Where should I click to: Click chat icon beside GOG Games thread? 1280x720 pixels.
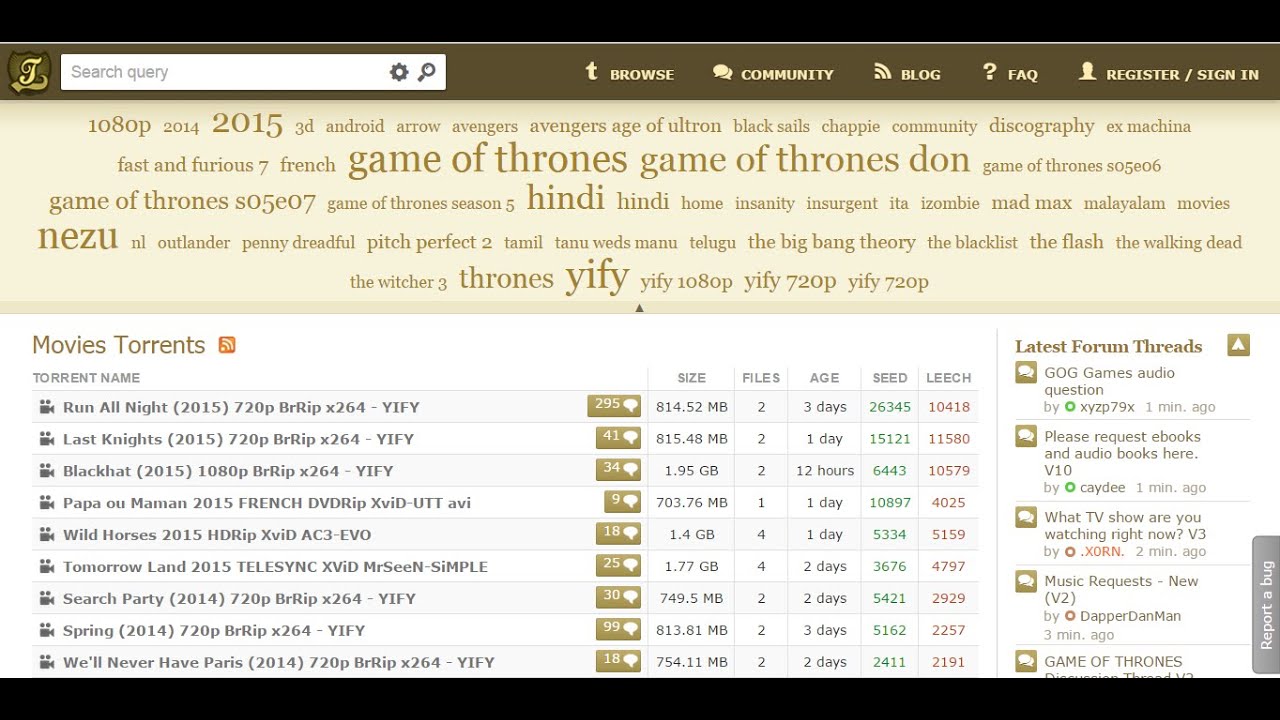1026,373
